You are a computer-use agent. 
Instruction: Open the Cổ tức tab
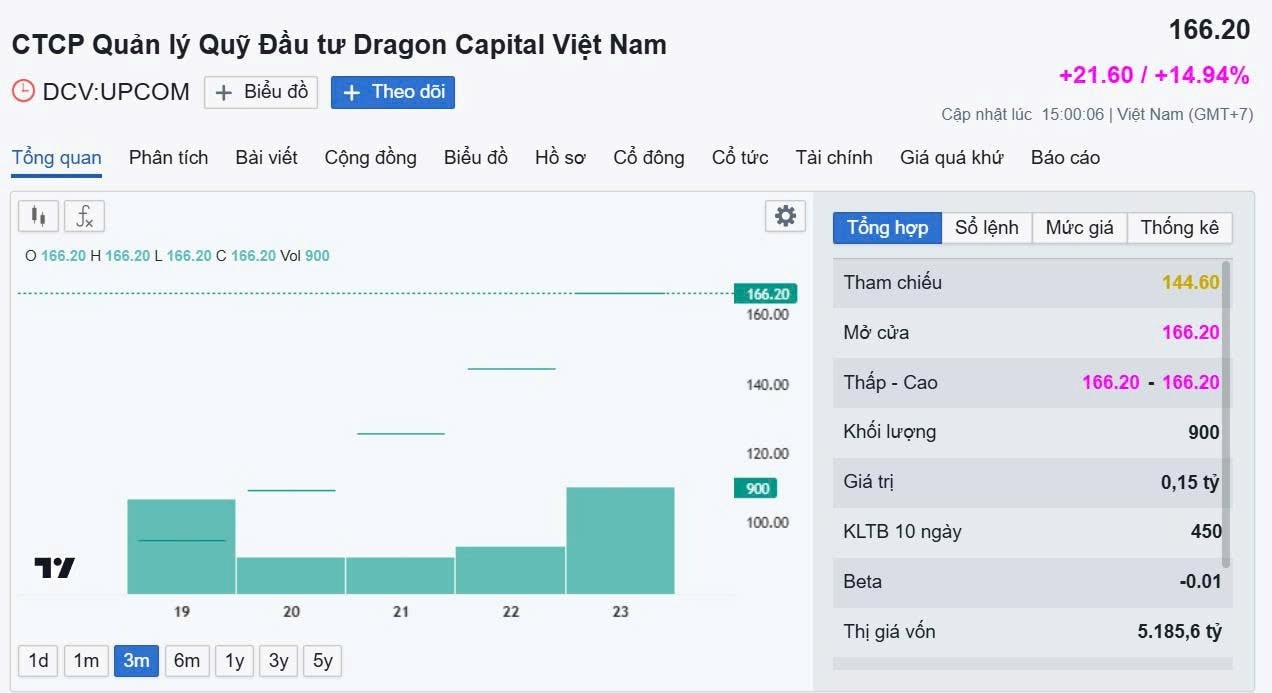click(x=740, y=158)
